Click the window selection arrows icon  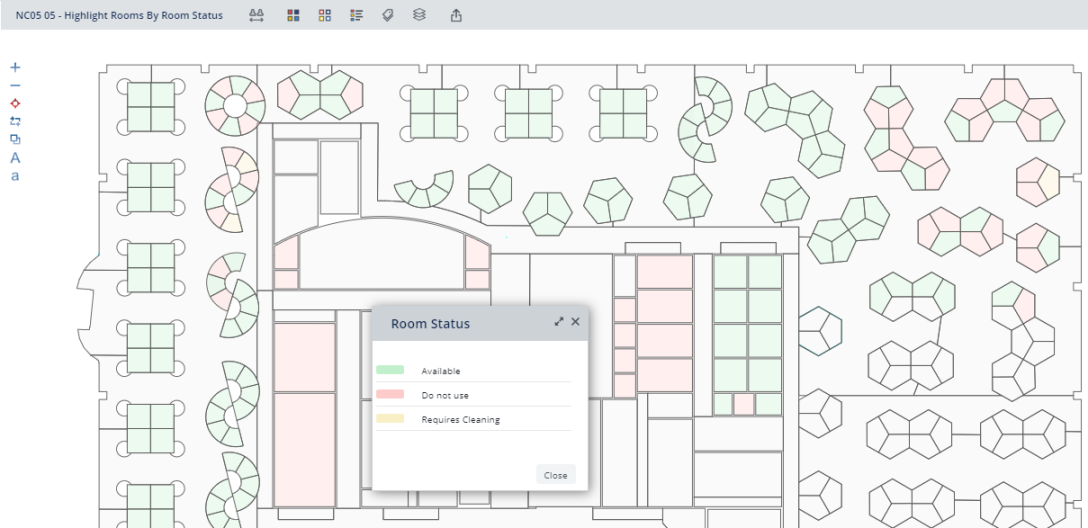pyautogui.click(x=15, y=121)
